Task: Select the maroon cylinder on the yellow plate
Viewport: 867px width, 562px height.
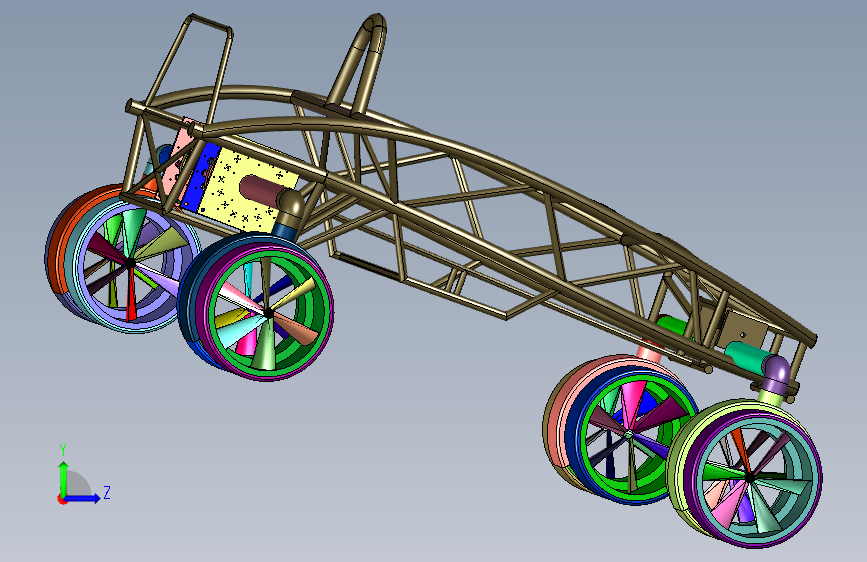Action: pos(260,191)
